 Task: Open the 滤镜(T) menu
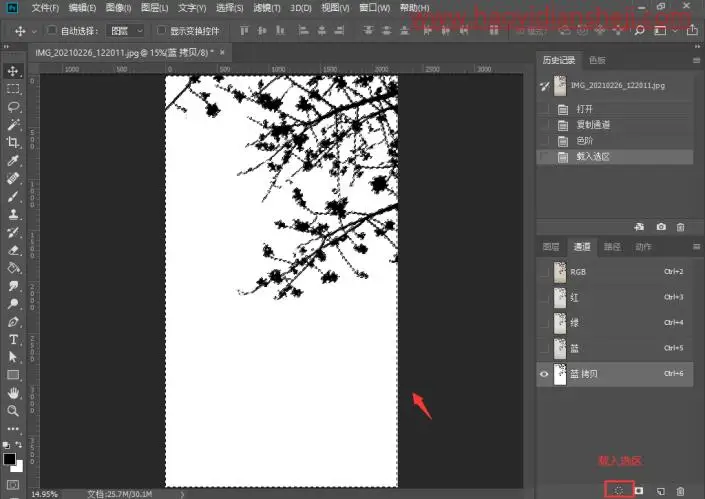tap(267, 8)
